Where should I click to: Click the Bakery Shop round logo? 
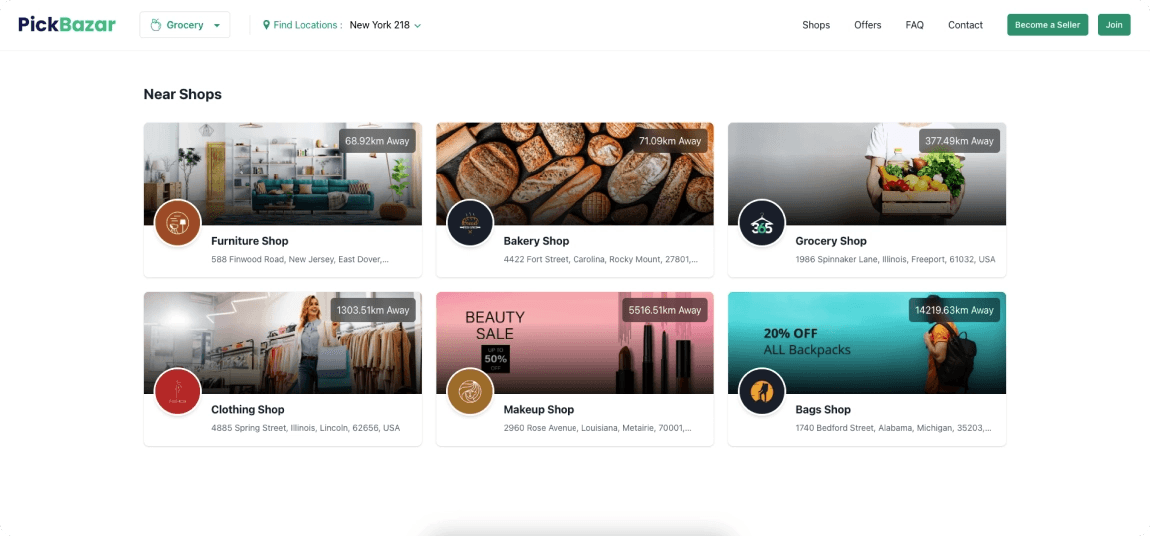click(470, 223)
